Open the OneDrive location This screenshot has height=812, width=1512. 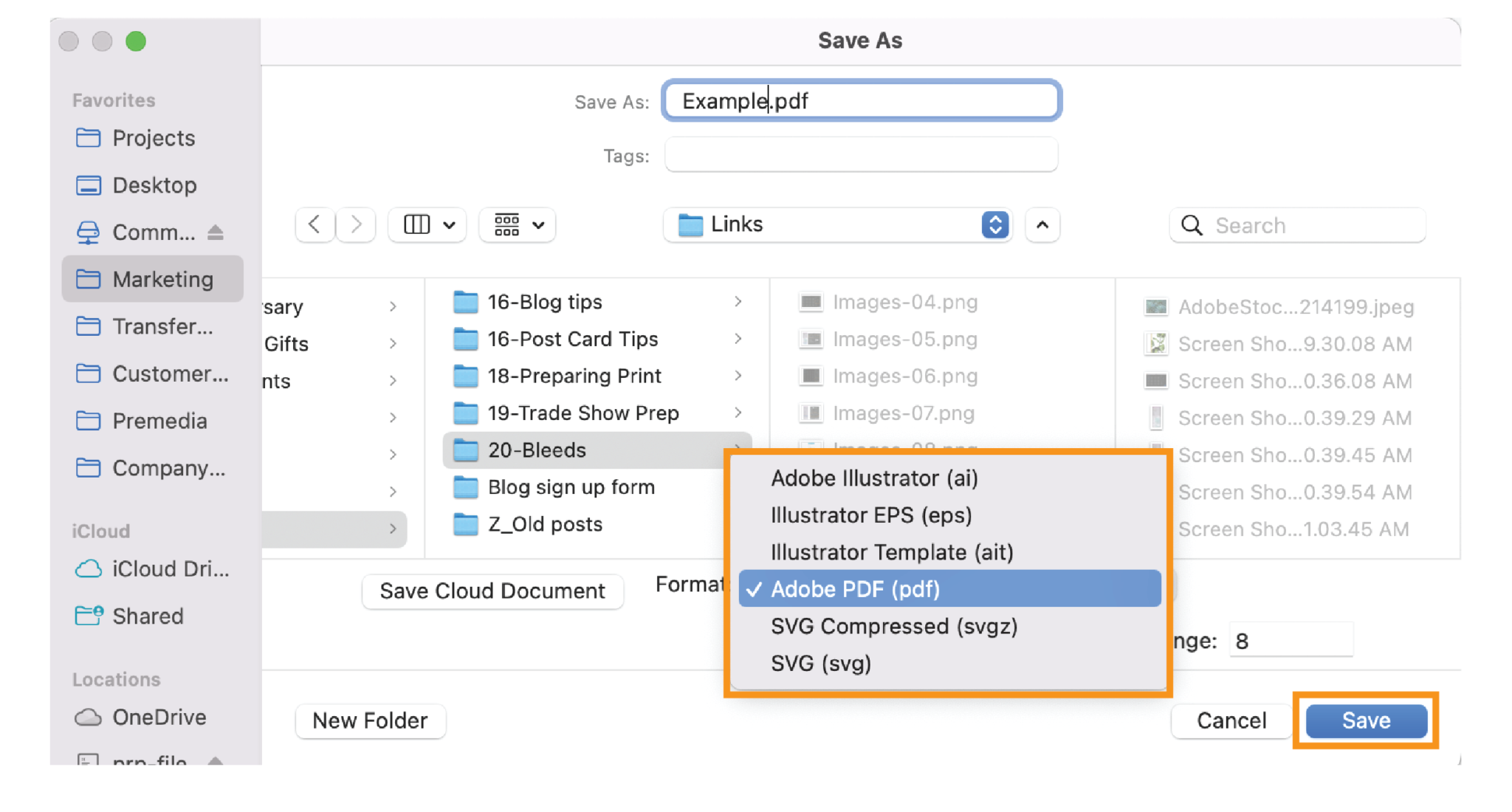(x=159, y=717)
